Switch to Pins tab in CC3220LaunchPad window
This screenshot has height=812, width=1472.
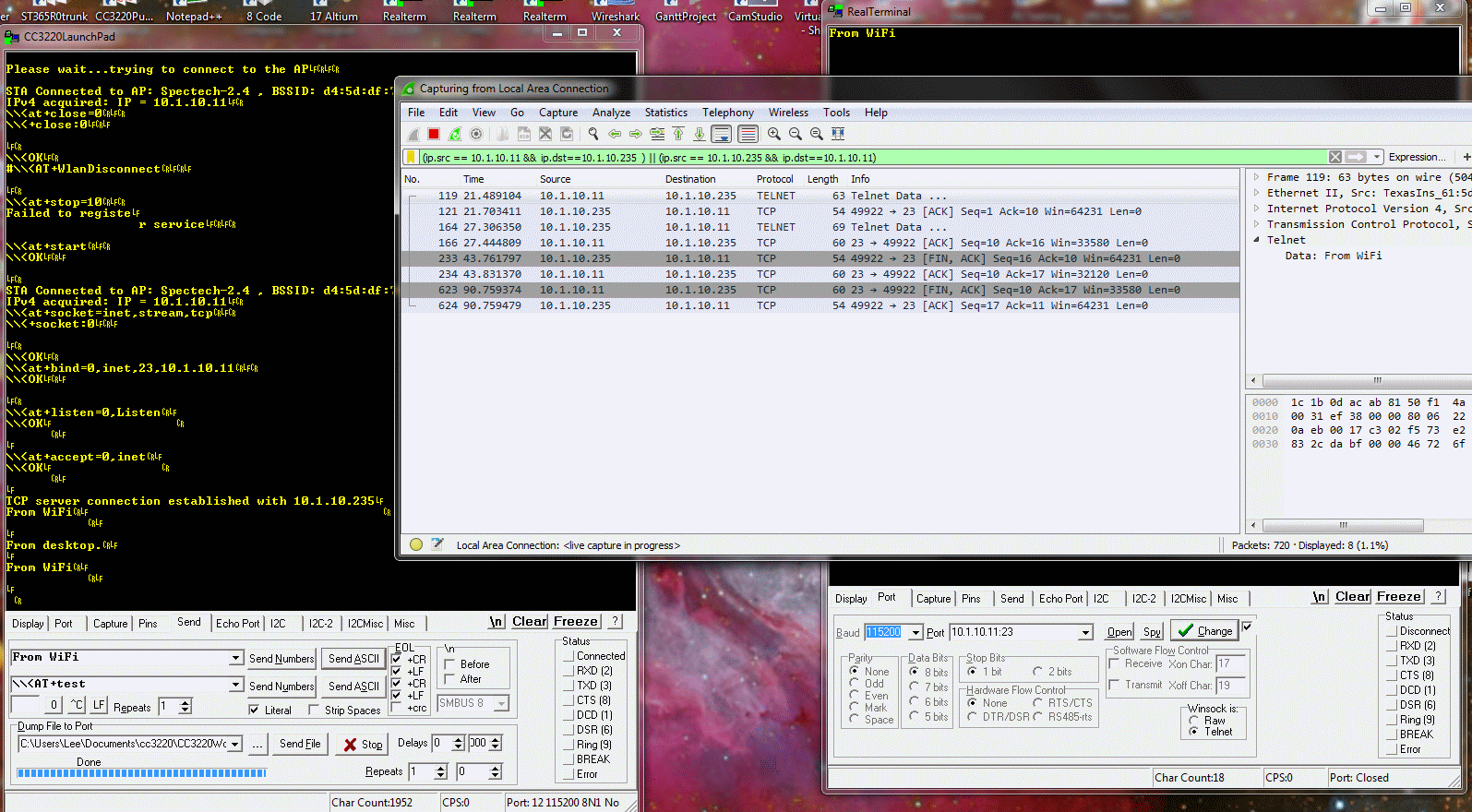148,624
